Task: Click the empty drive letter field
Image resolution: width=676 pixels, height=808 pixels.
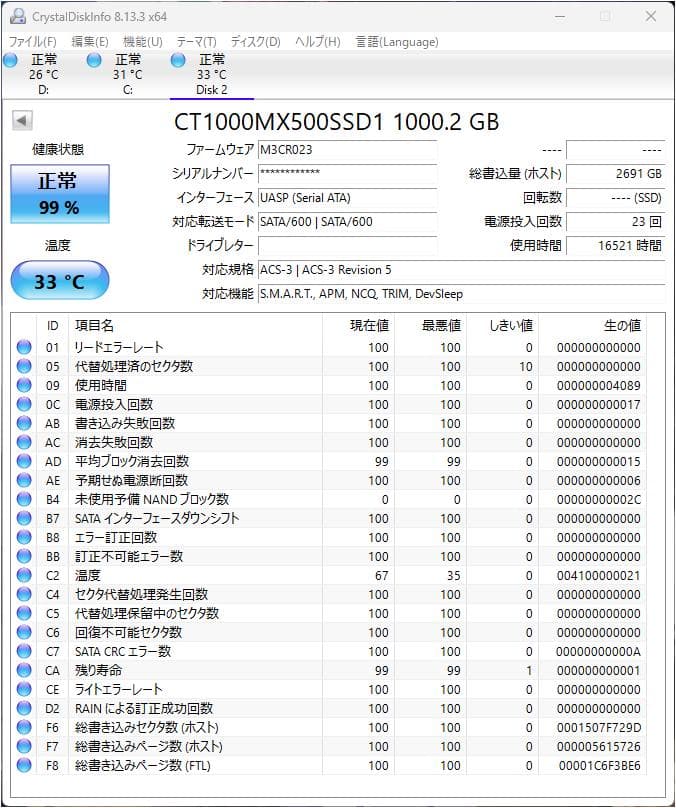Action: (347, 246)
